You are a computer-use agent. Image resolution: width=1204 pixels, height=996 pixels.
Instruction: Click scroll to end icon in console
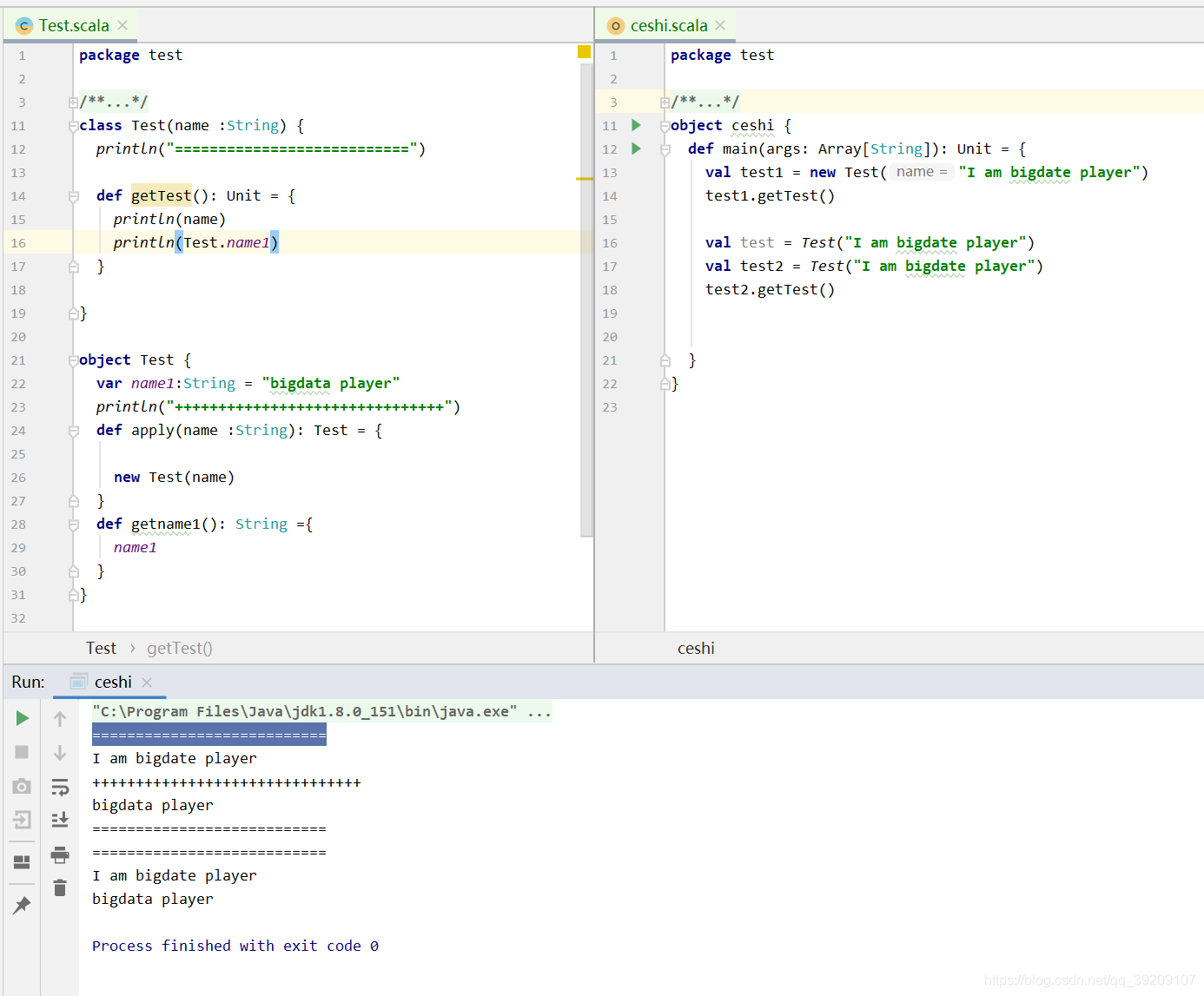(60, 820)
